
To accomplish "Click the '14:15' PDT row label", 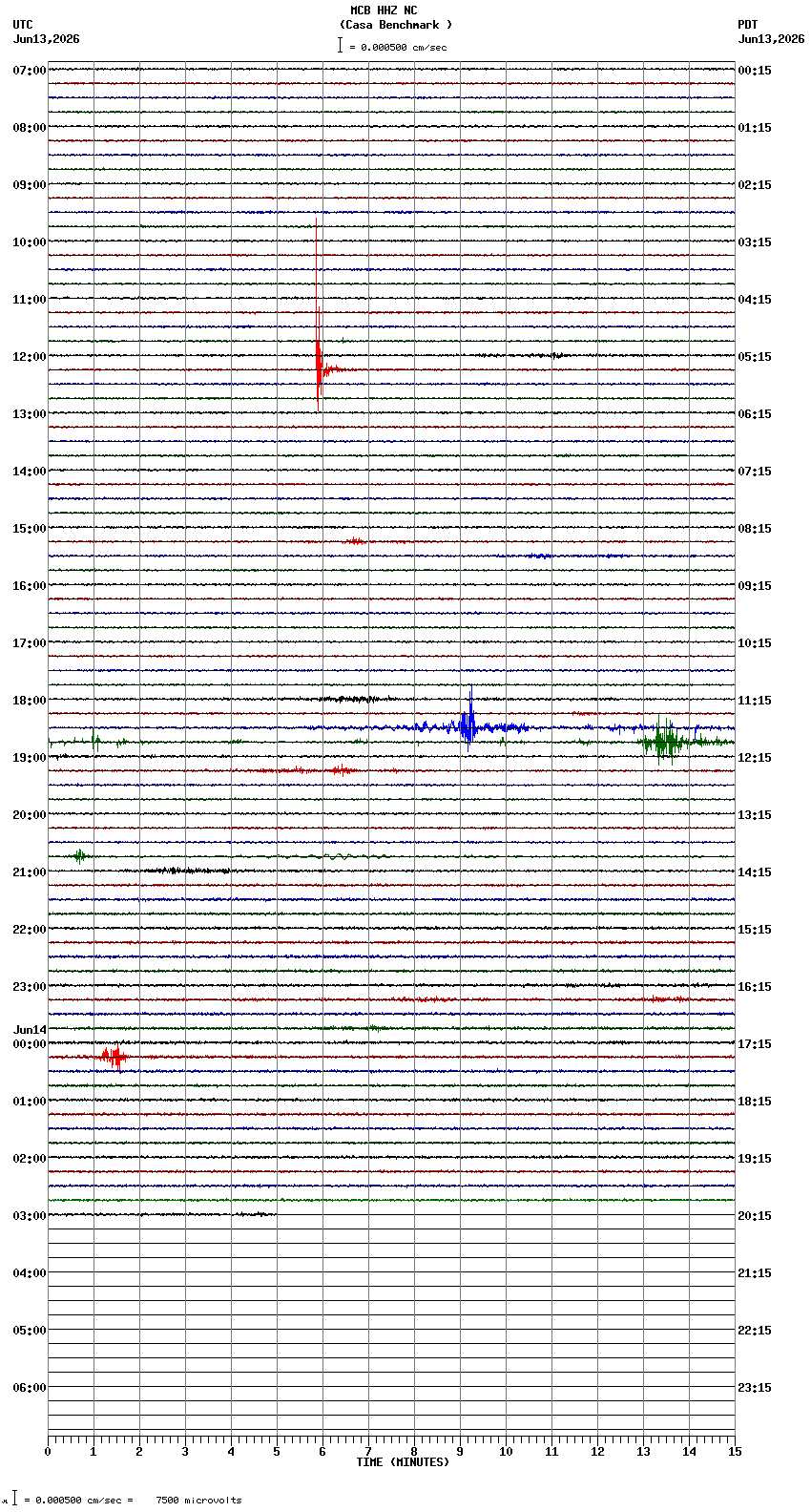I will point(755,872).
